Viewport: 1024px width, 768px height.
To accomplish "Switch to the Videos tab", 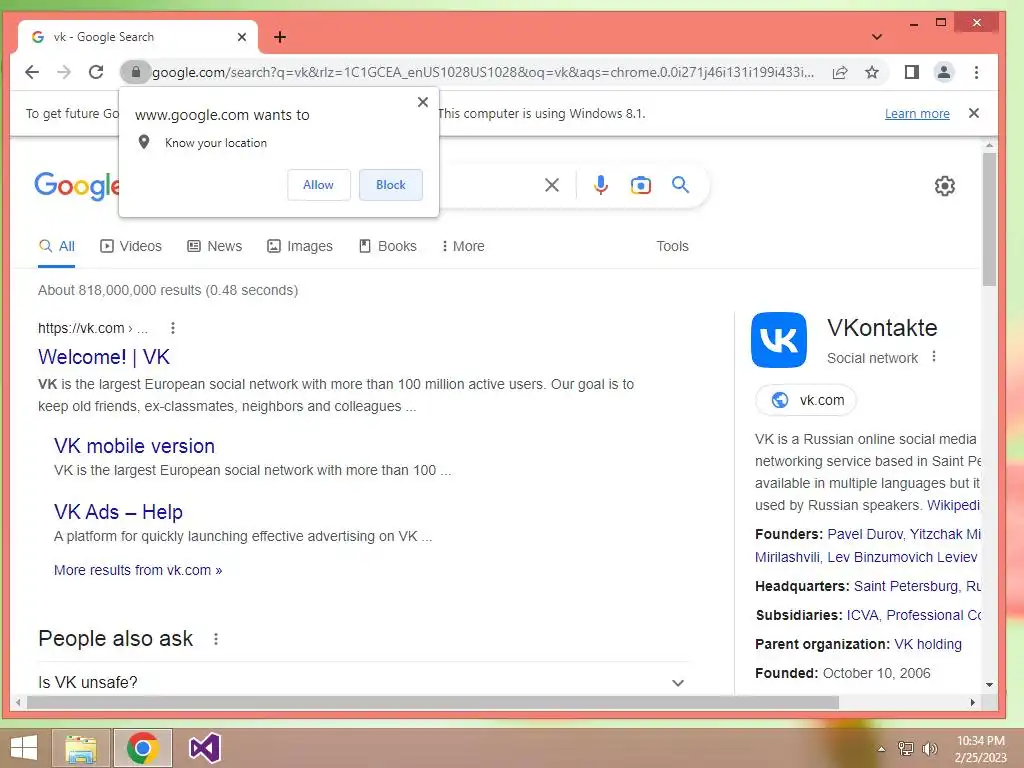I will 131,246.
